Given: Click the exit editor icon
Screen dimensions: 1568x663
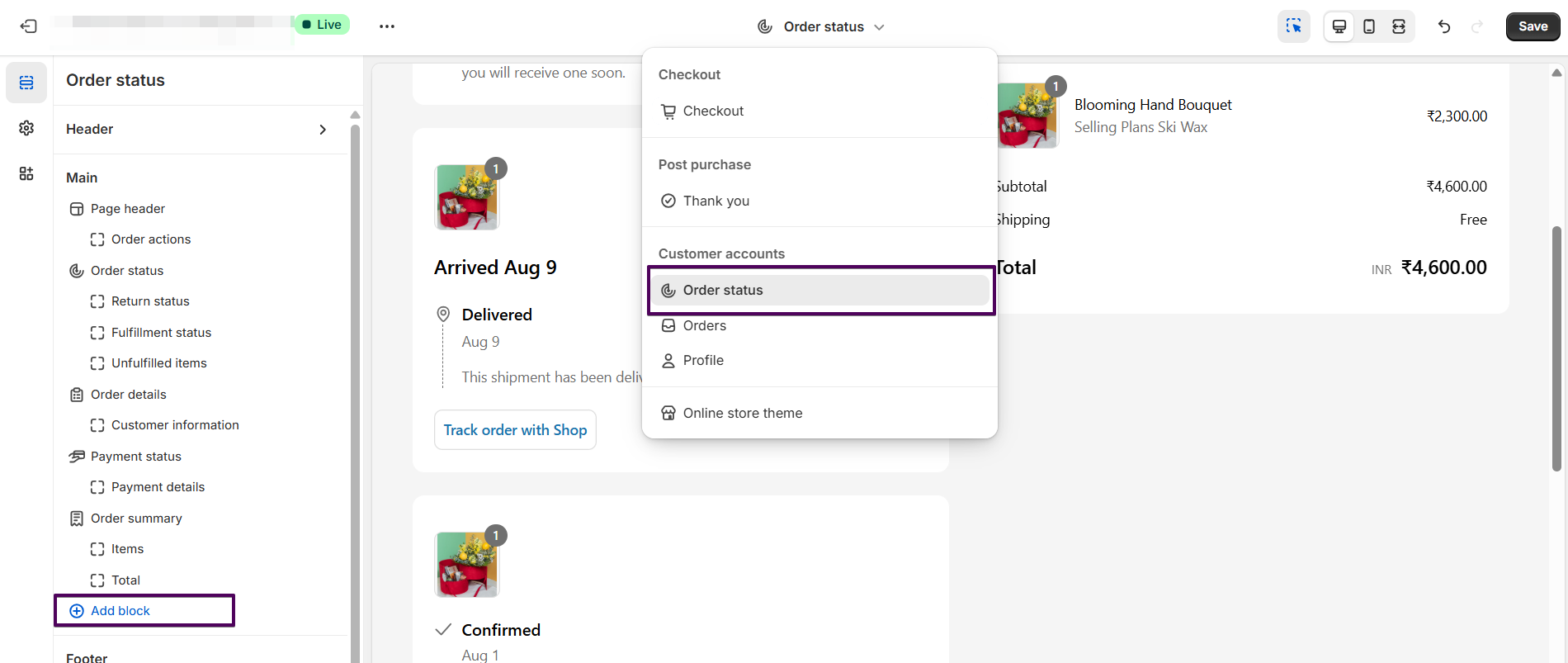Looking at the screenshot, I should click(29, 26).
